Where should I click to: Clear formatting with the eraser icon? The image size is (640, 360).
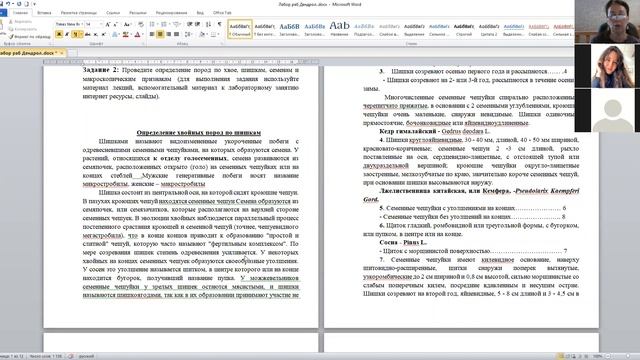[x=141, y=24]
